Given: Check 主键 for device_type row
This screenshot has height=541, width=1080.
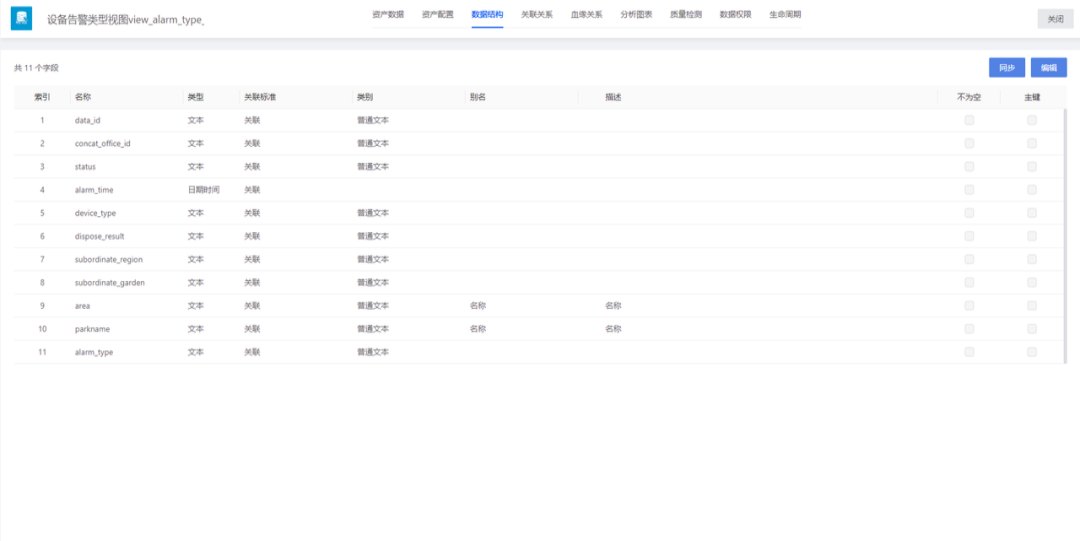Looking at the screenshot, I should [1032, 213].
